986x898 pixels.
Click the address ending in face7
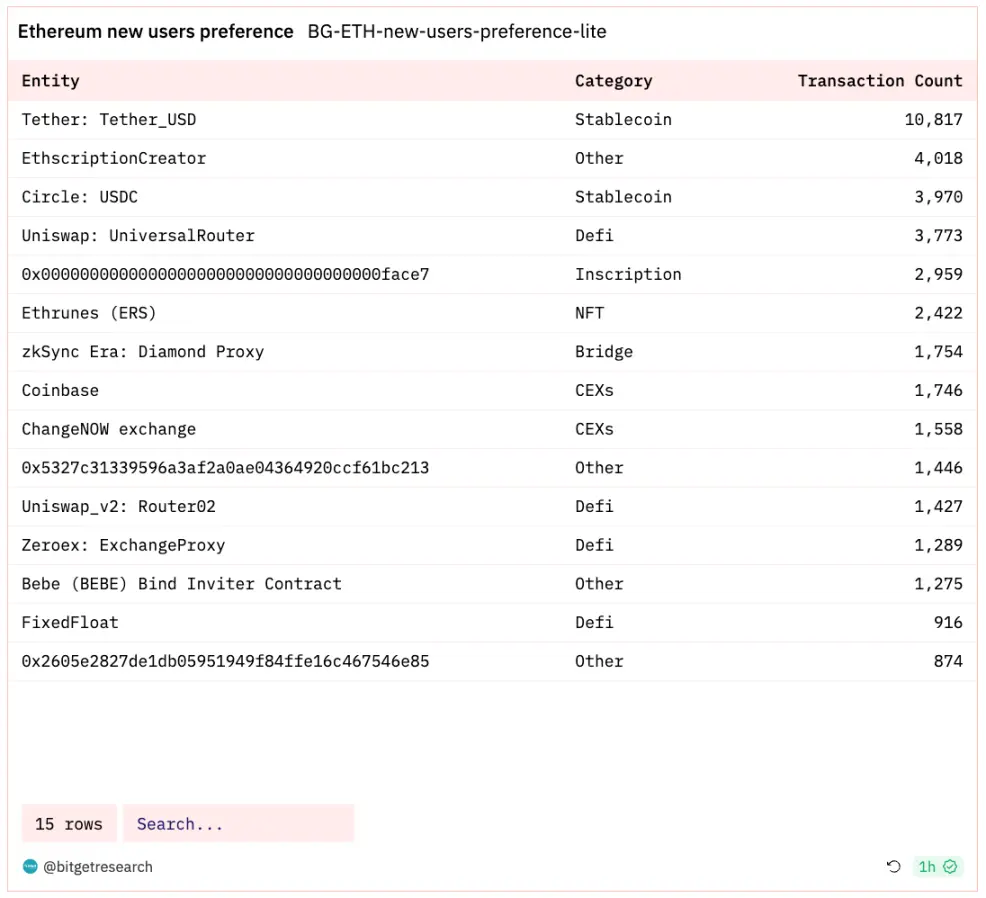[225, 274]
